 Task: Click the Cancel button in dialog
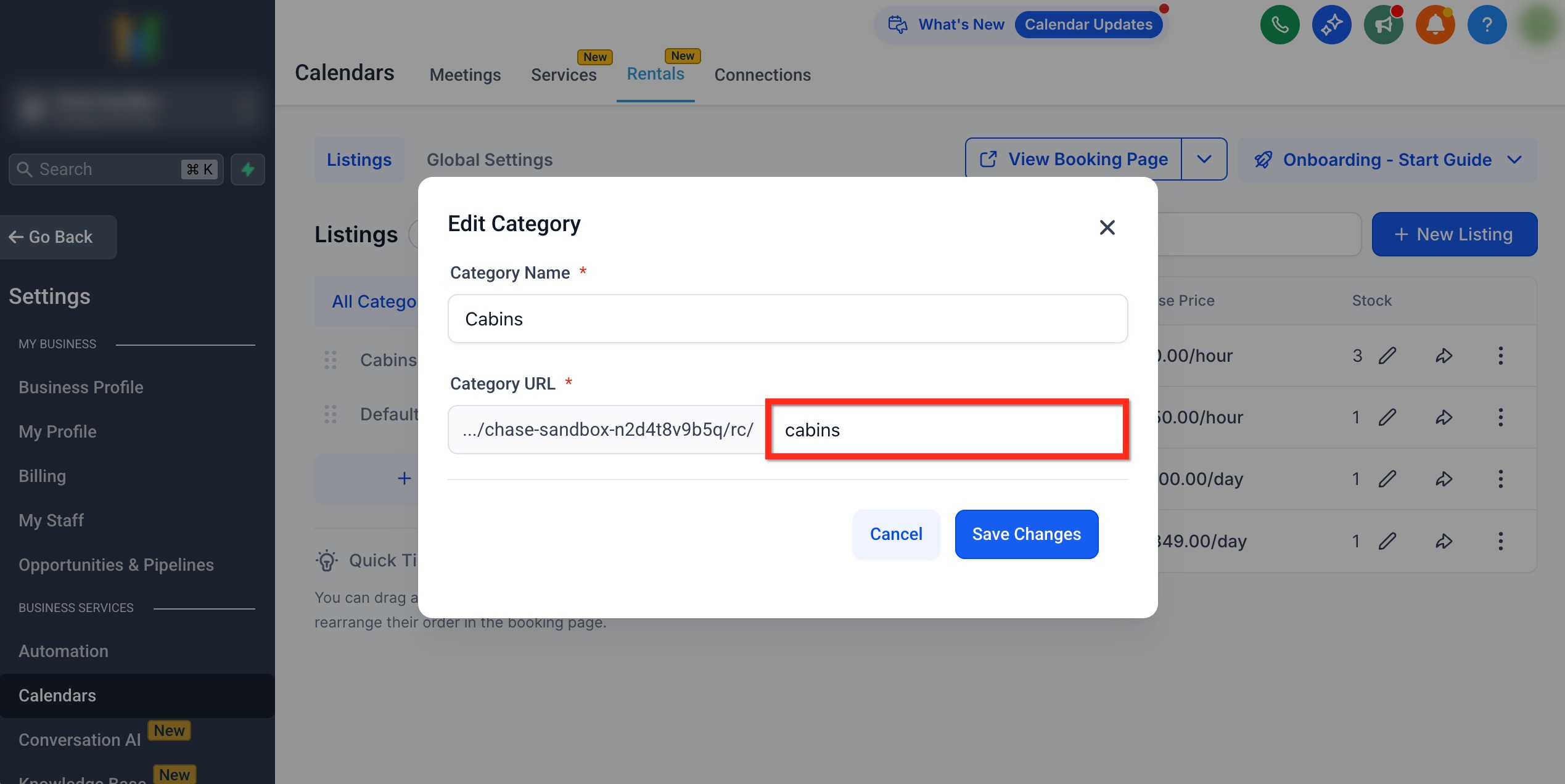coord(895,534)
